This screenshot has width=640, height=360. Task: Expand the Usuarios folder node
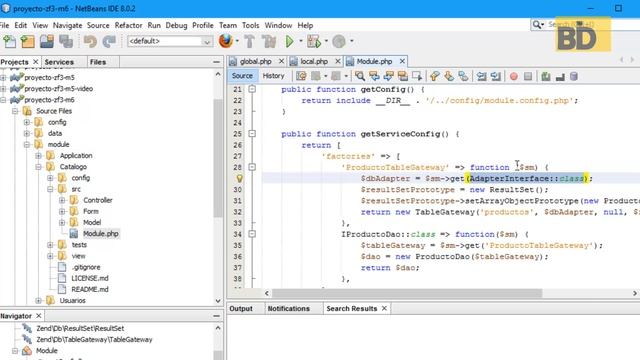(39, 301)
